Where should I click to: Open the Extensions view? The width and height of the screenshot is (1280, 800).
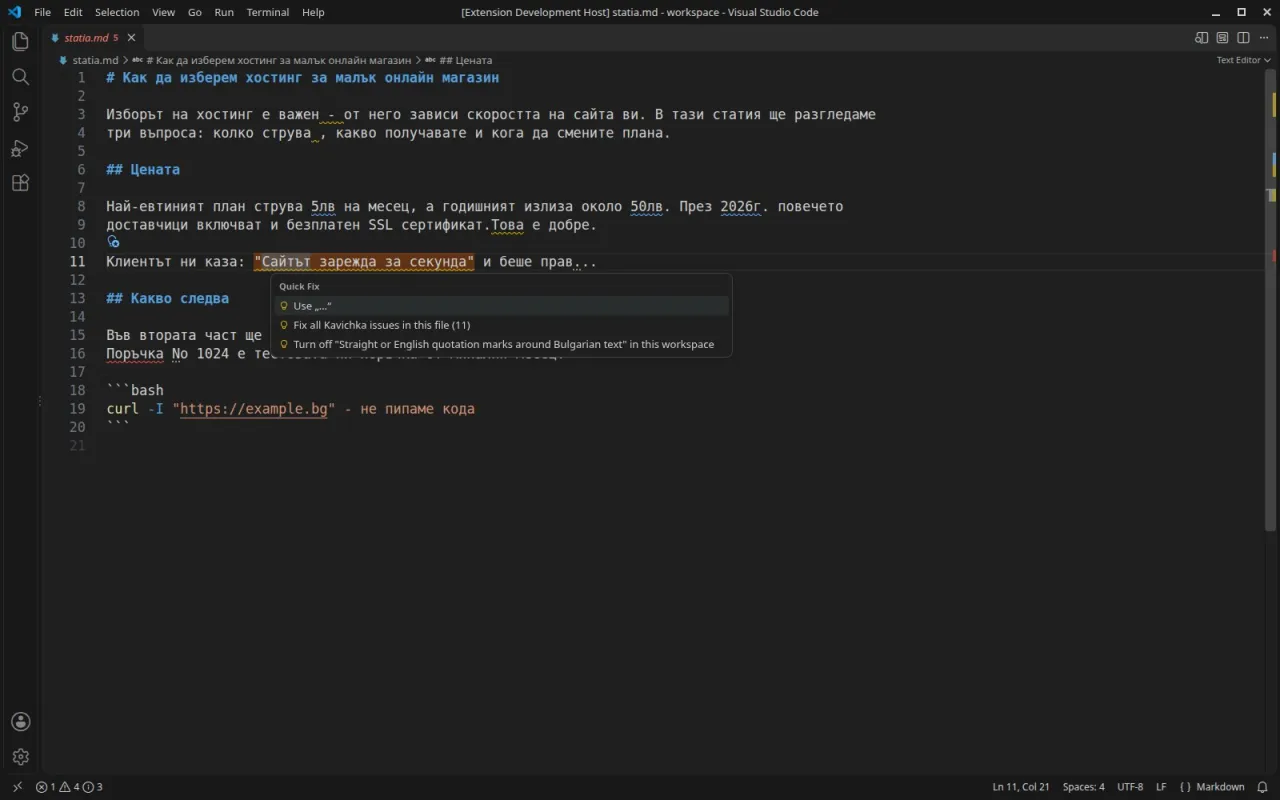[20, 183]
